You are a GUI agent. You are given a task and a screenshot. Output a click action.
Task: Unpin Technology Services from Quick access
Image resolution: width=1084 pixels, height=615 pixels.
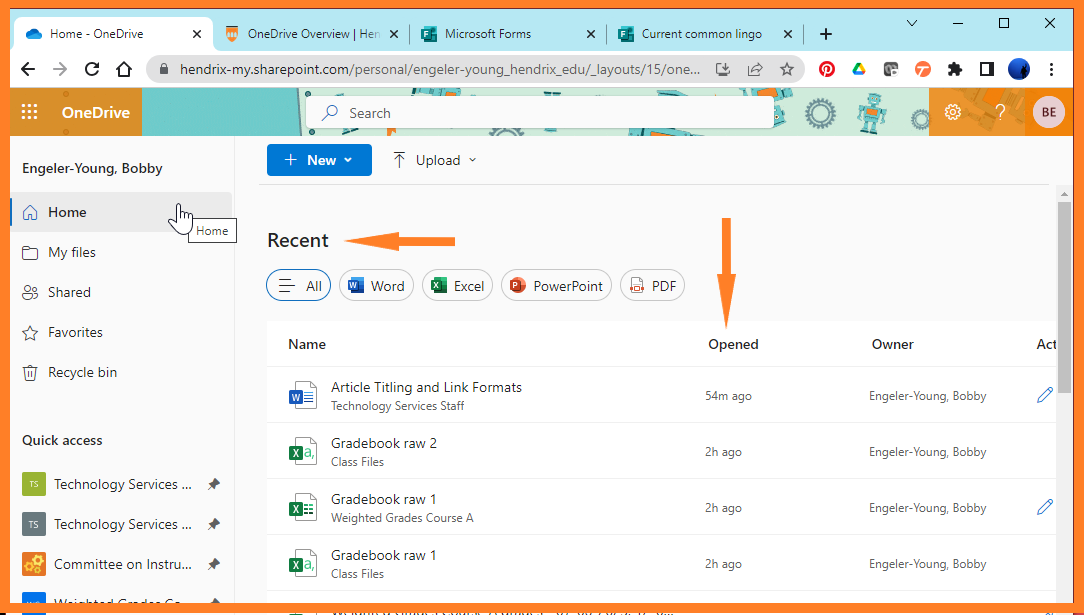click(213, 484)
